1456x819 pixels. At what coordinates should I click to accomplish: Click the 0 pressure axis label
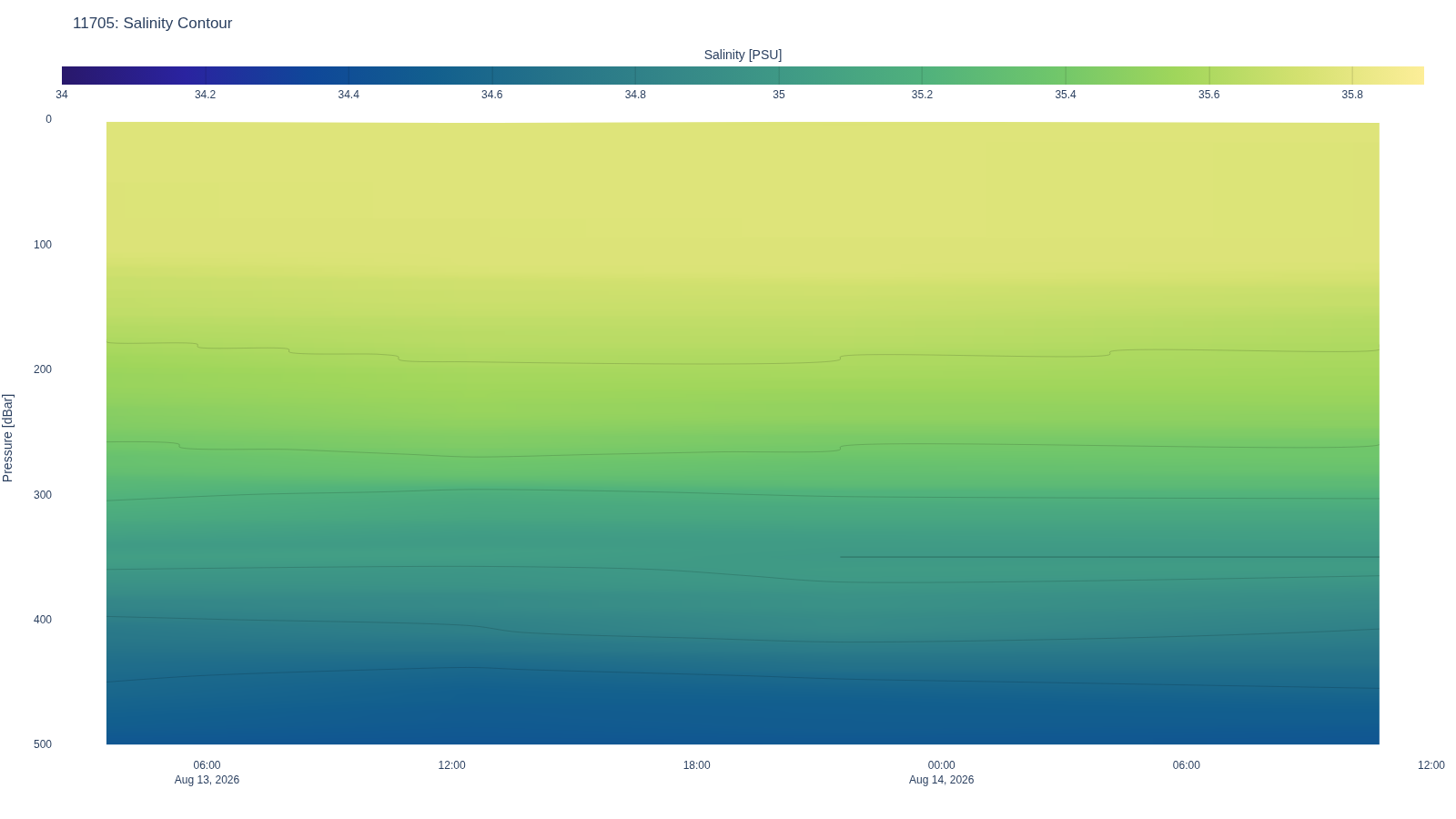(48, 119)
